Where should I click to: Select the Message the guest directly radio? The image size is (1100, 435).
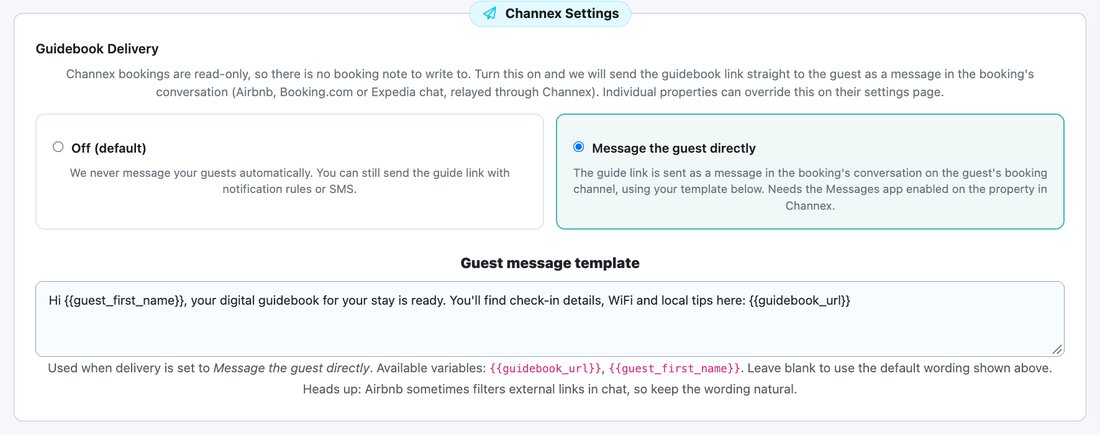click(578, 147)
